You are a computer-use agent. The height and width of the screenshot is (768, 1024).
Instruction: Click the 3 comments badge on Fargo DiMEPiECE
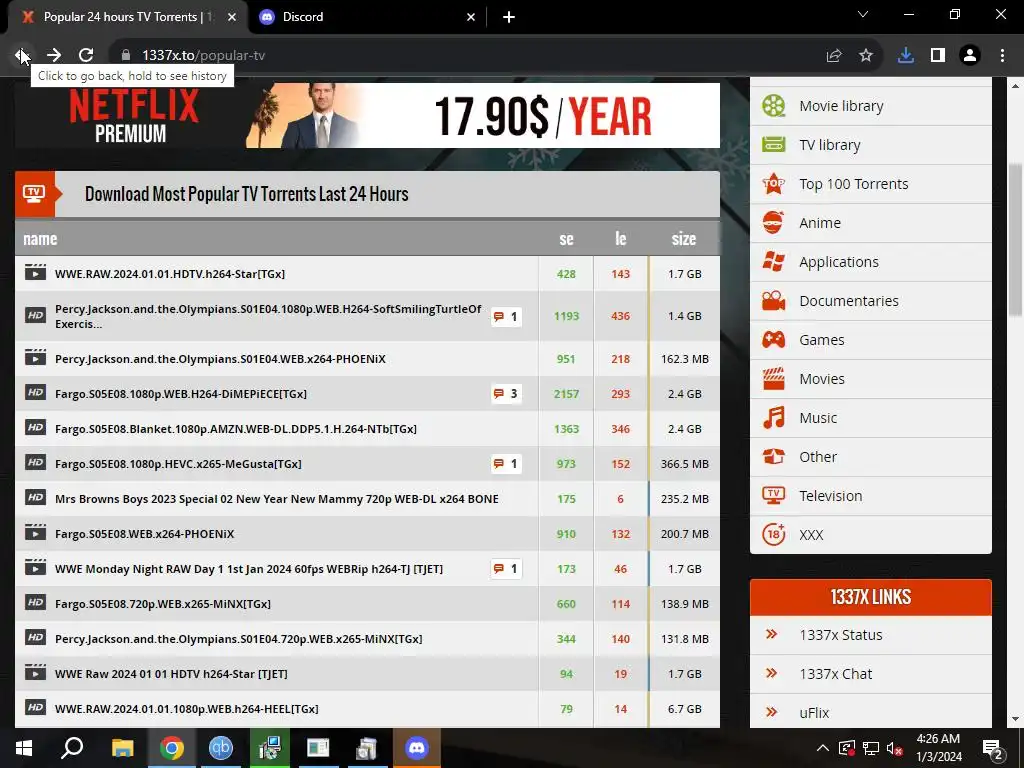click(x=506, y=394)
